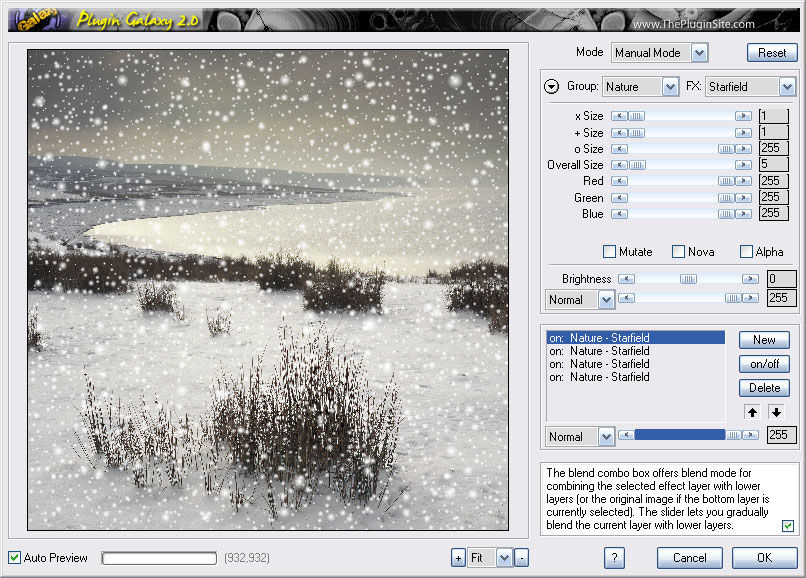Click right arrow of Overall Size slider
Viewport: 806px width, 578px height.
(x=743, y=165)
